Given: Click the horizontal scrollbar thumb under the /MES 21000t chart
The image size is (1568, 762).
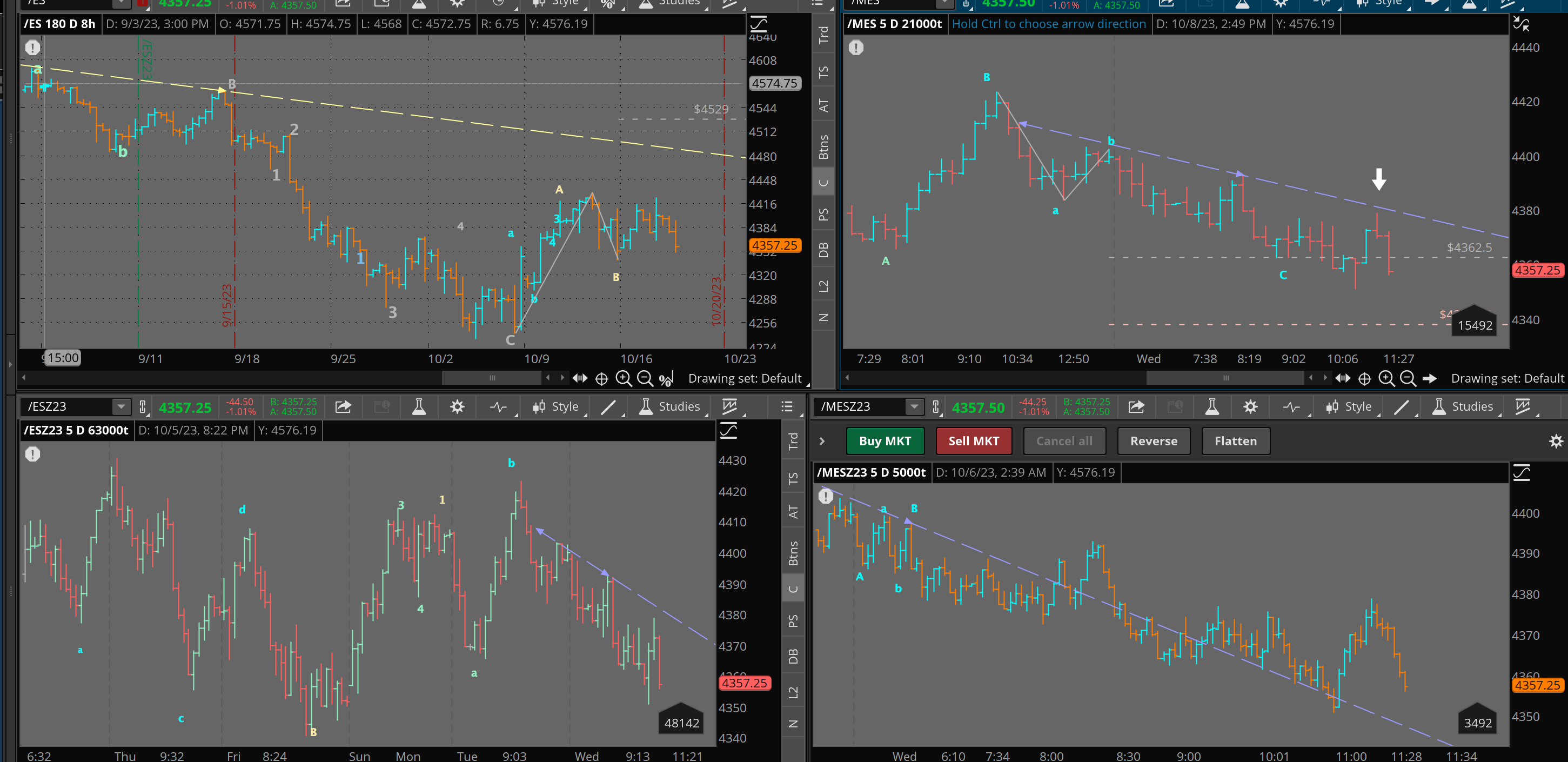Looking at the screenshot, I should click(1225, 378).
